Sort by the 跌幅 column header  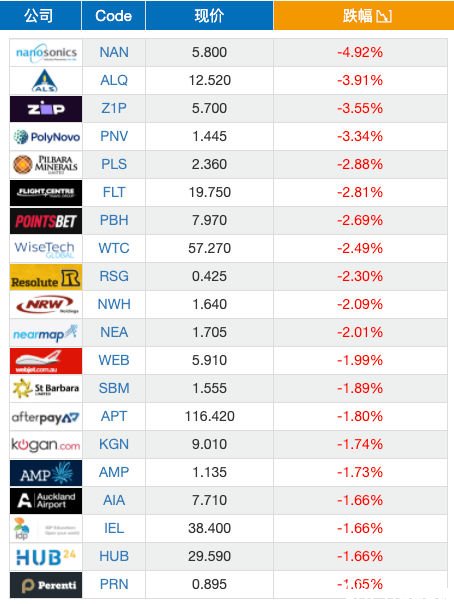(x=364, y=15)
